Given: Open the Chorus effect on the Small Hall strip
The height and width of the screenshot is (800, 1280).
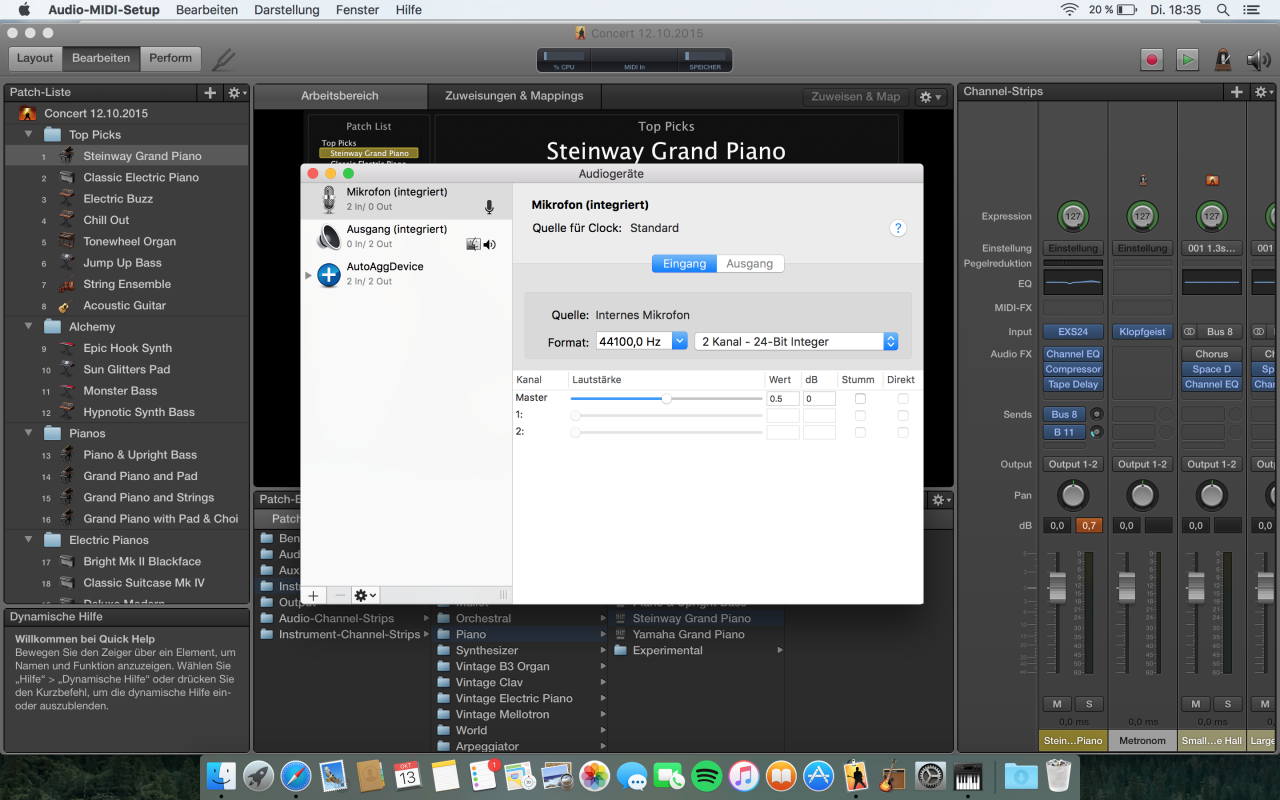Looking at the screenshot, I should tap(1211, 354).
